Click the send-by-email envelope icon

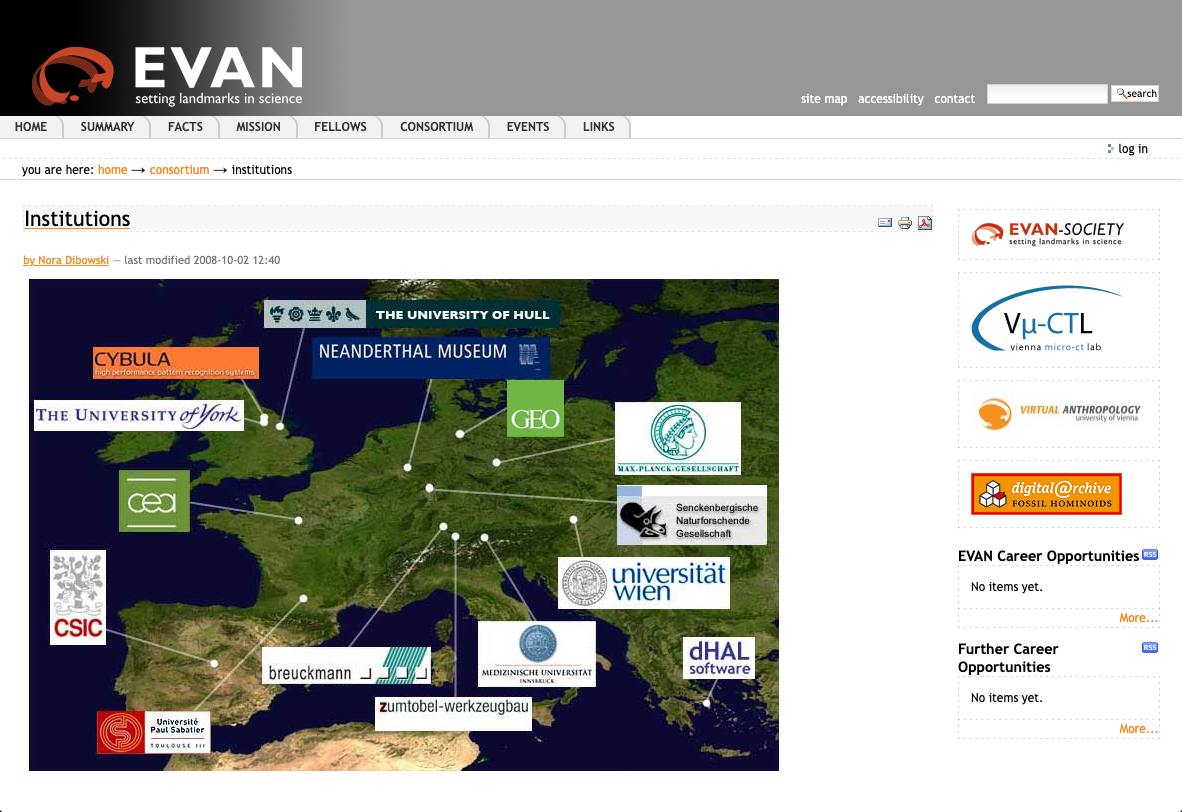[x=885, y=223]
